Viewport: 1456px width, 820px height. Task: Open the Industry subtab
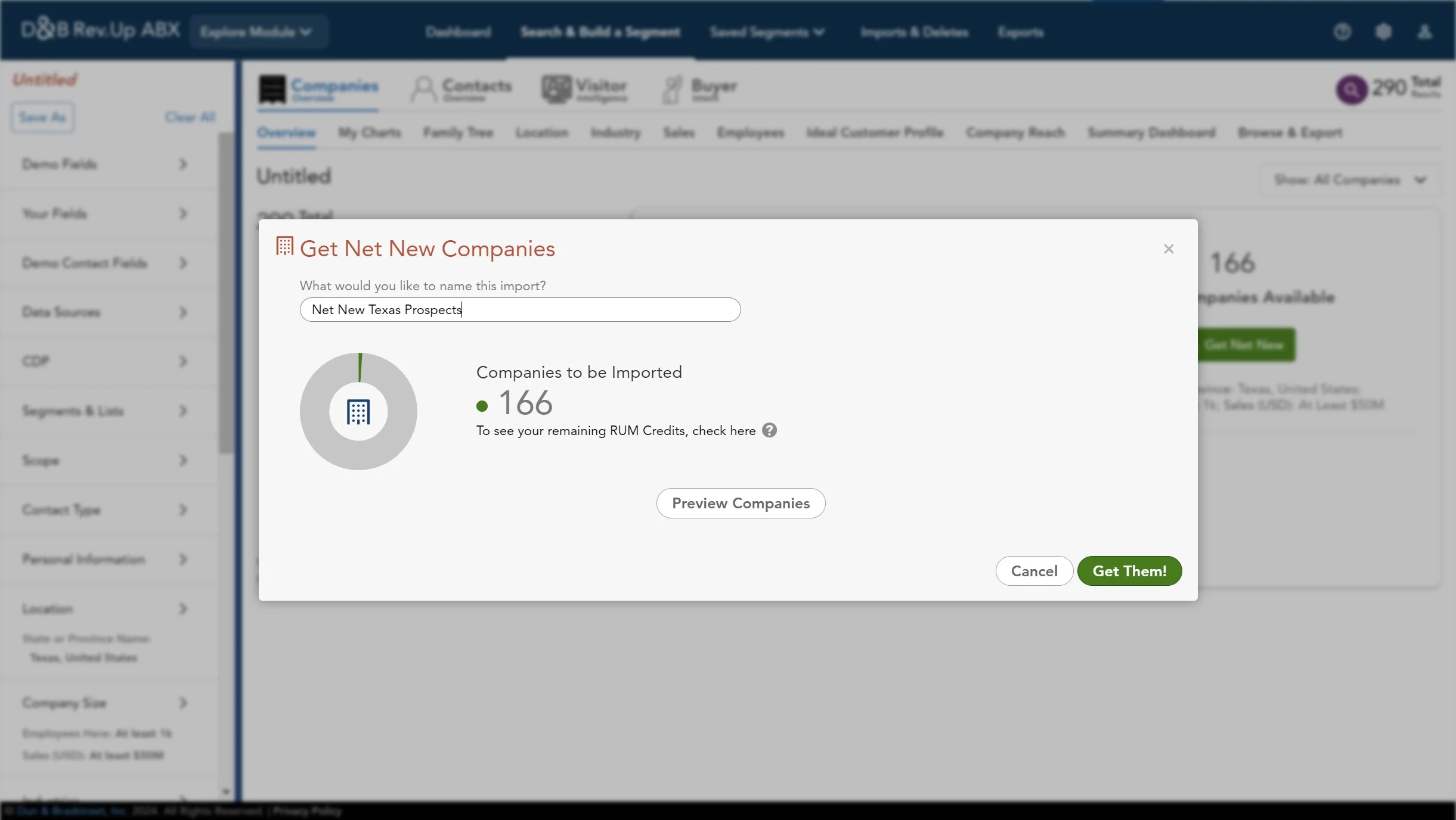click(615, 132)
